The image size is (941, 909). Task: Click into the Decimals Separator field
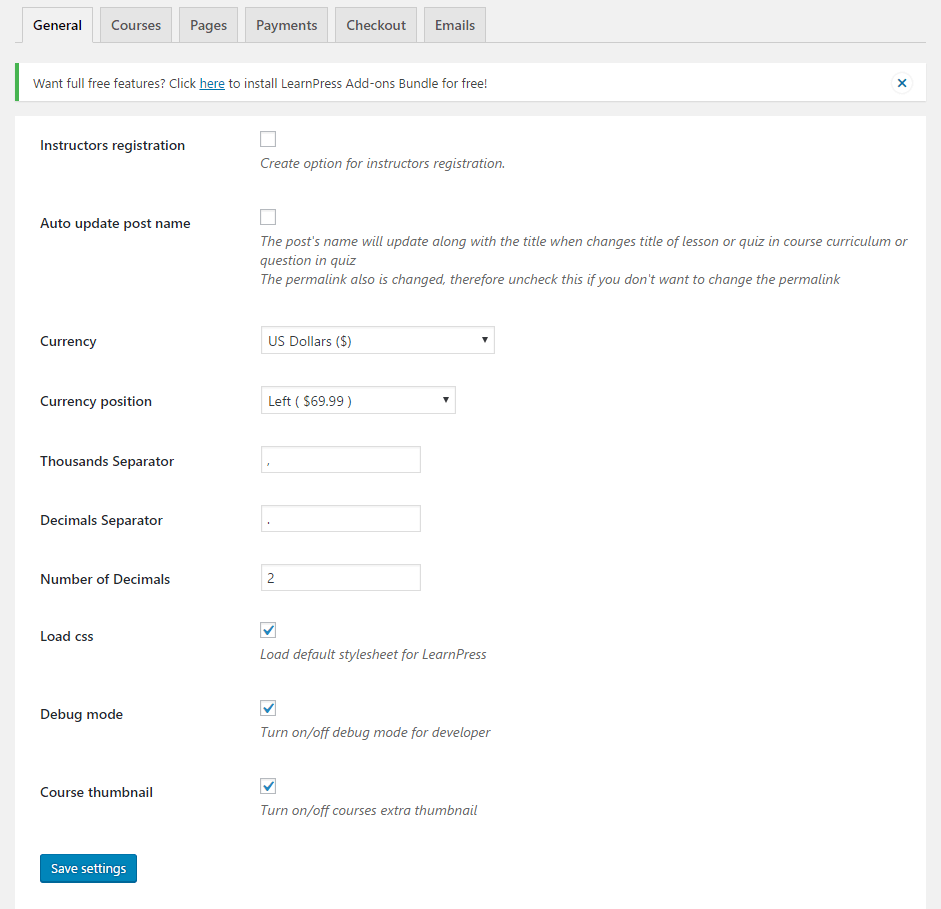pyautogui.click(x=340, y=519)
